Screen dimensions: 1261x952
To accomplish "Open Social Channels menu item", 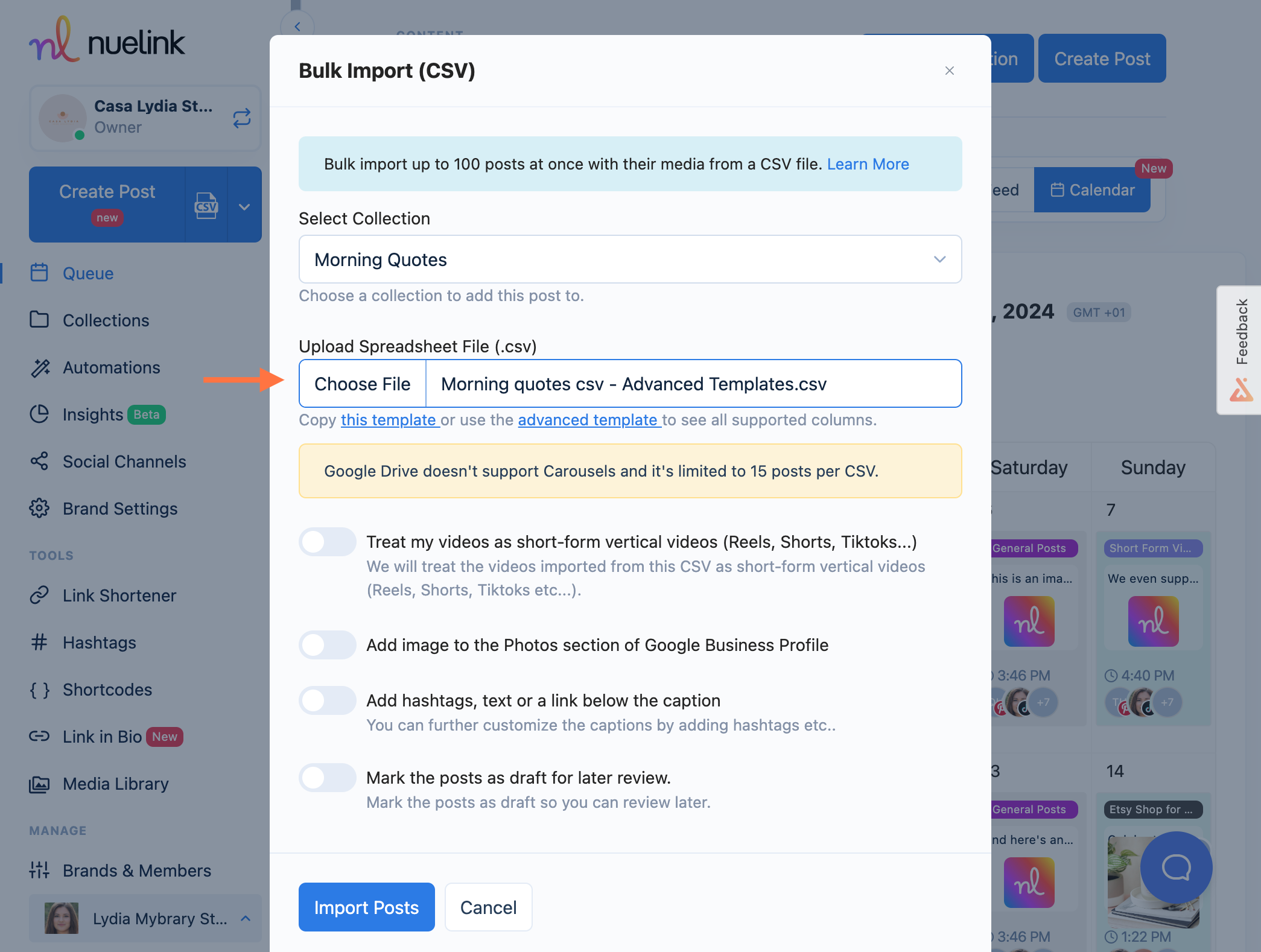I will point(124,462).
